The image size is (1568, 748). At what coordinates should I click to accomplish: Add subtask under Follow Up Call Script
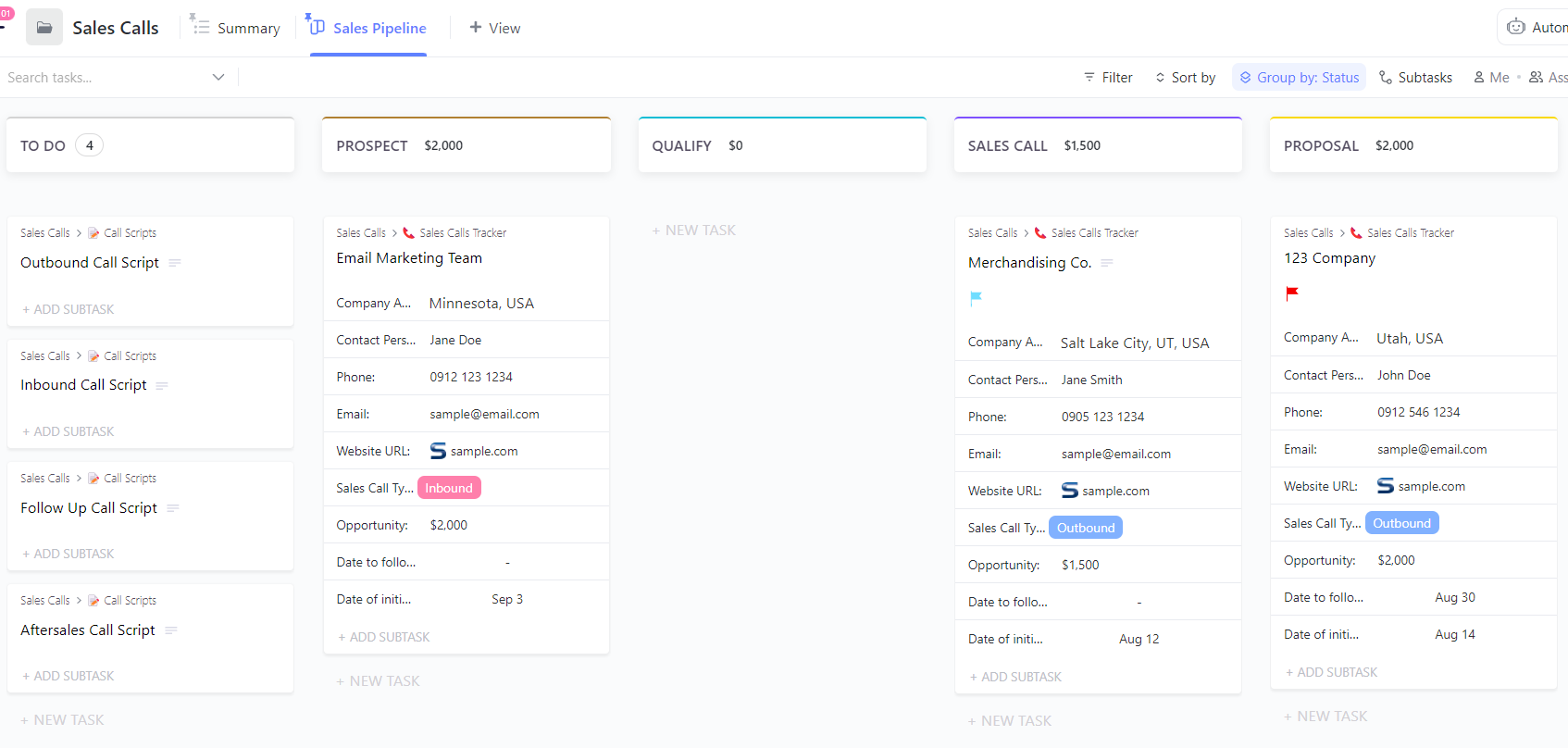[x=68, y=554]
